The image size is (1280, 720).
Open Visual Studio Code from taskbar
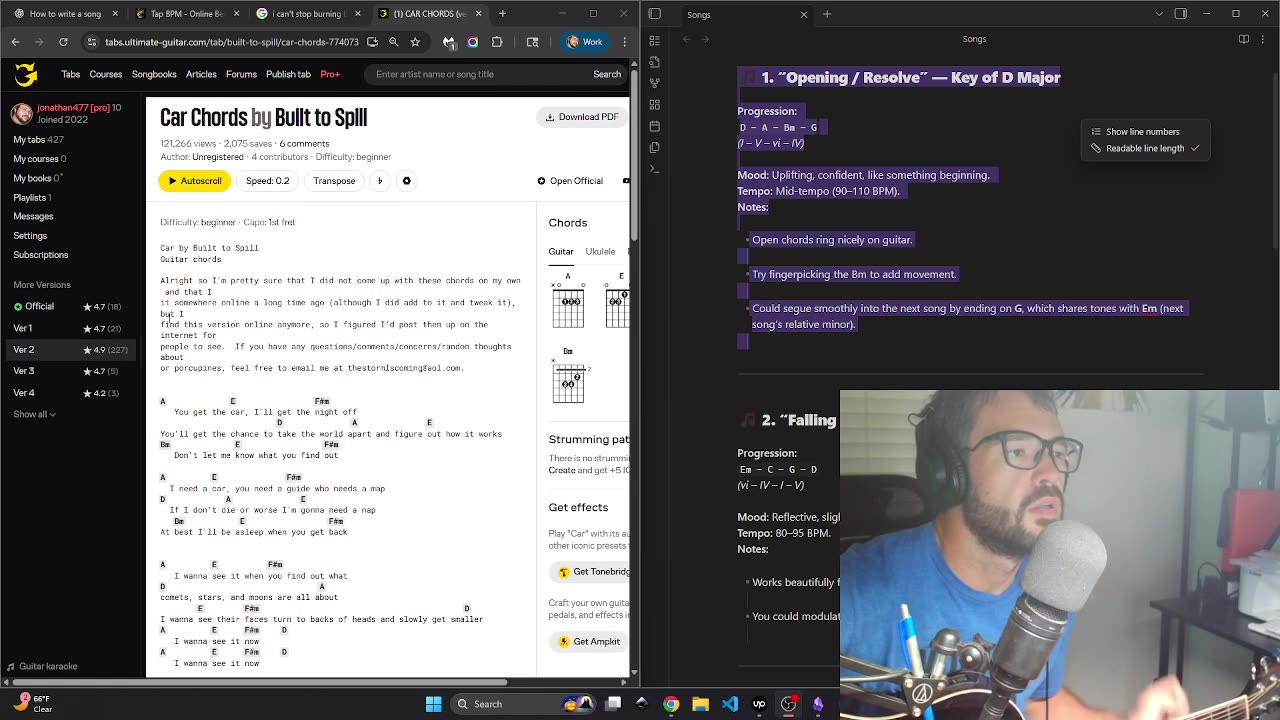click(x=730, y=704)
